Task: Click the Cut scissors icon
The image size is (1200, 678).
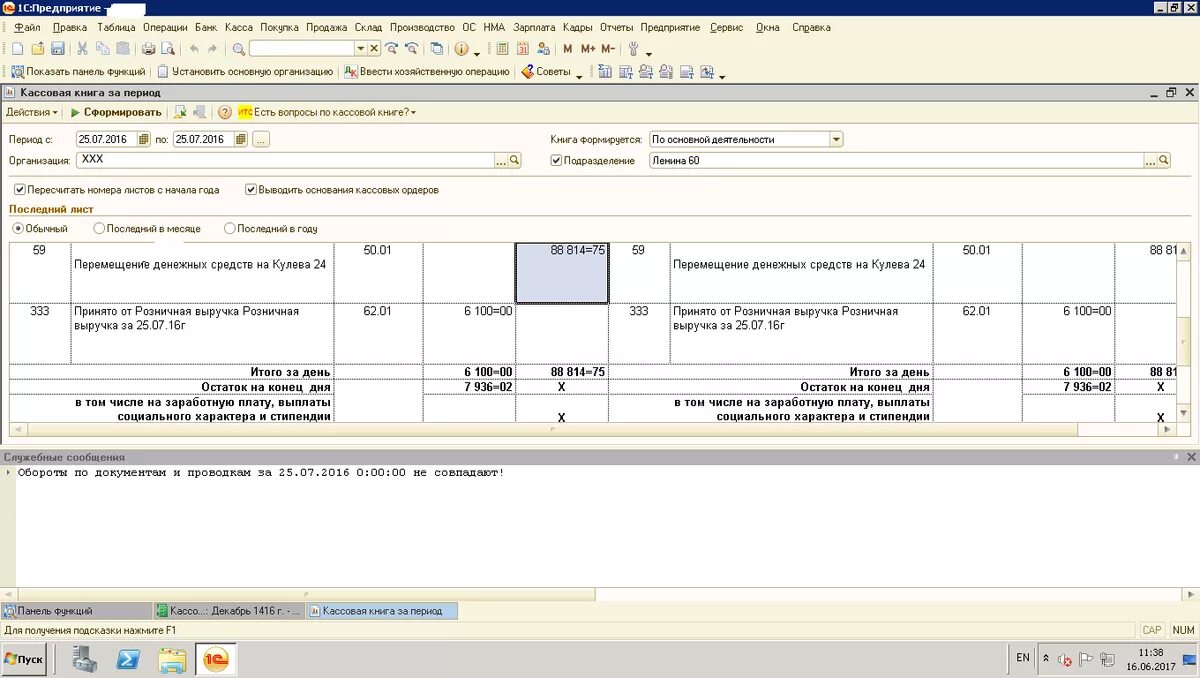Action: click(83, 48)
